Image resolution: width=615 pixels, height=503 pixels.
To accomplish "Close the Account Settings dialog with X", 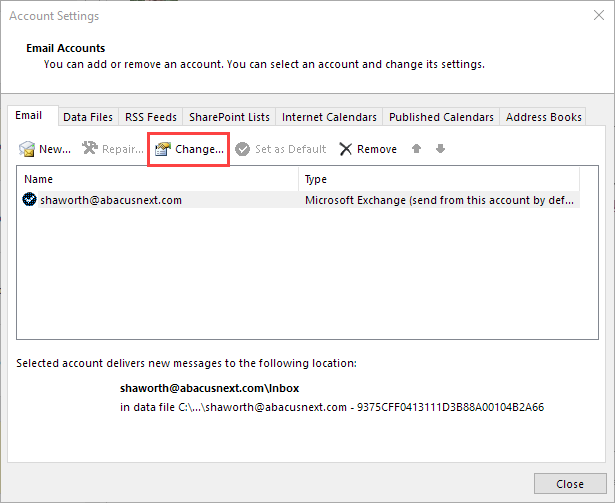I will pos(599,15).
